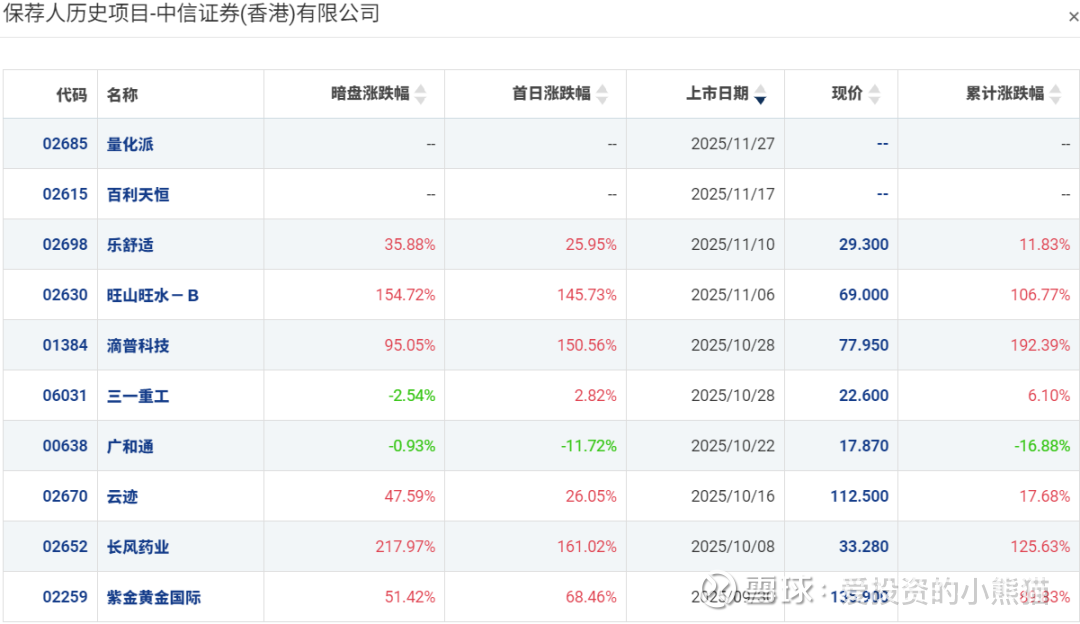Select price 77.950

(864, 345)
